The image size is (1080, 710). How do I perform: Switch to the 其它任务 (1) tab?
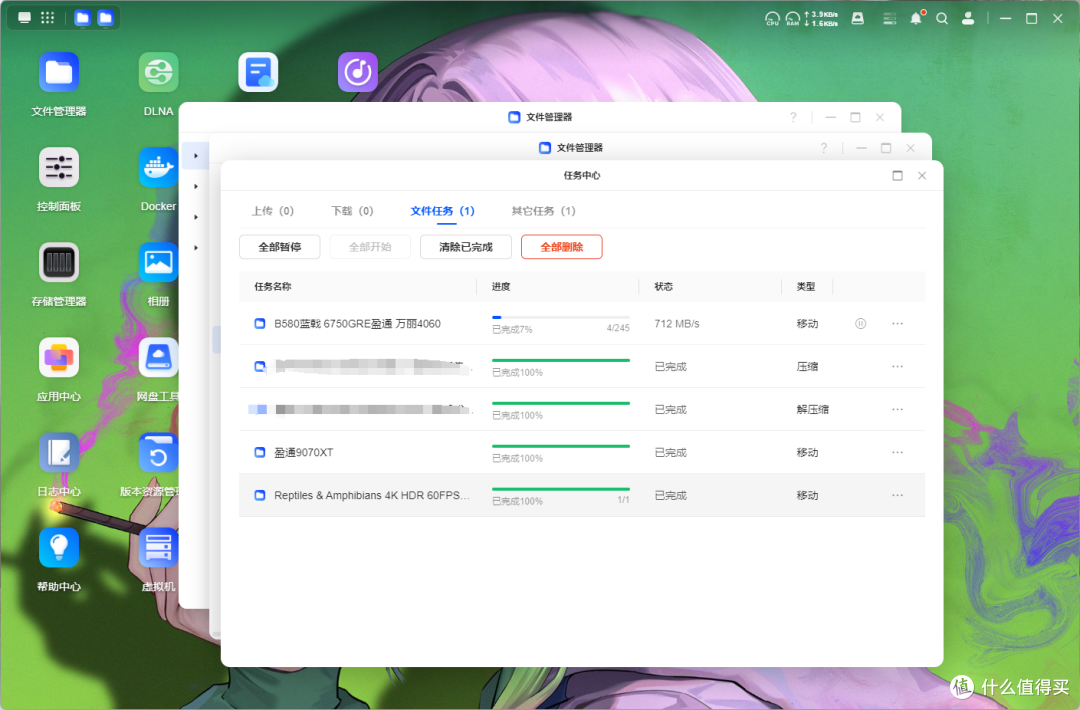(543, 211)
